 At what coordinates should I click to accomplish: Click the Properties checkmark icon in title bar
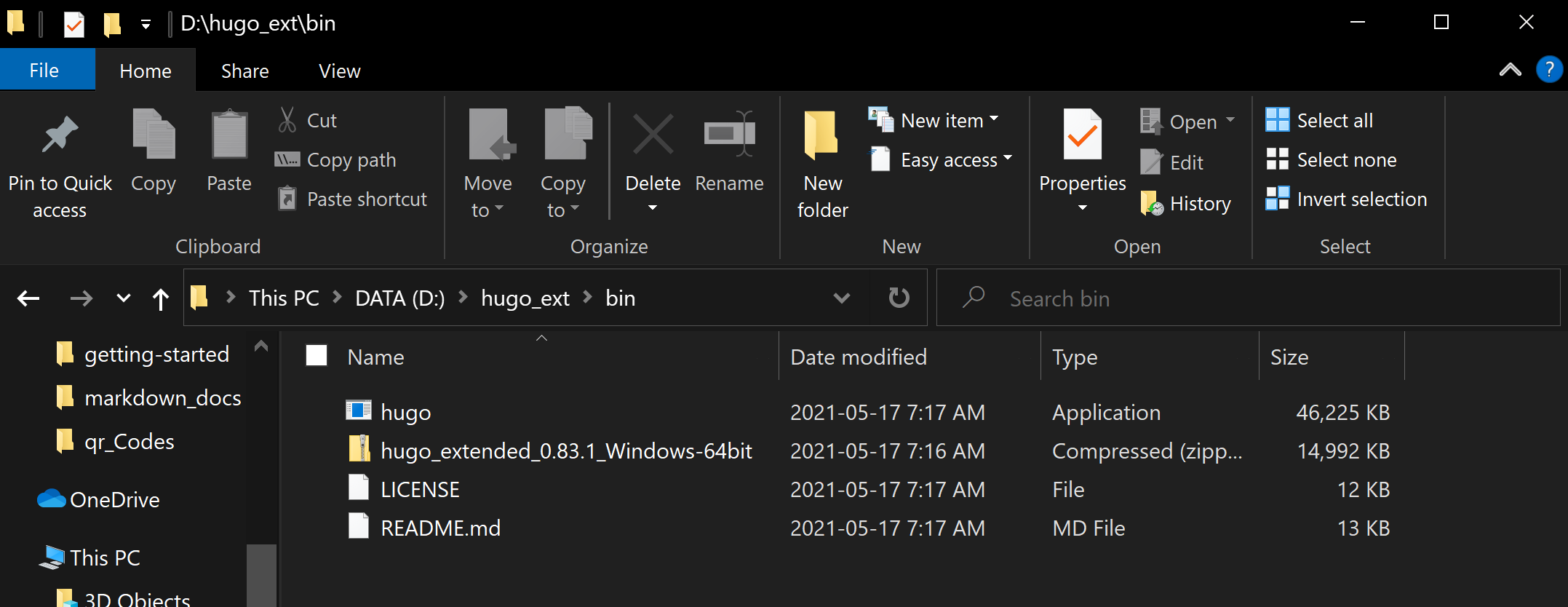[x=73, y=24]
